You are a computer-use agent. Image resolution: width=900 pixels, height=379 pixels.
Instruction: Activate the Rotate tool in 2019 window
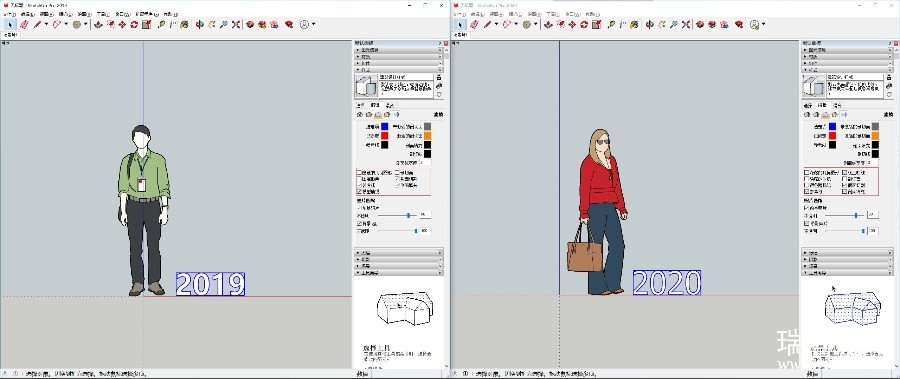tap(134, 25)
